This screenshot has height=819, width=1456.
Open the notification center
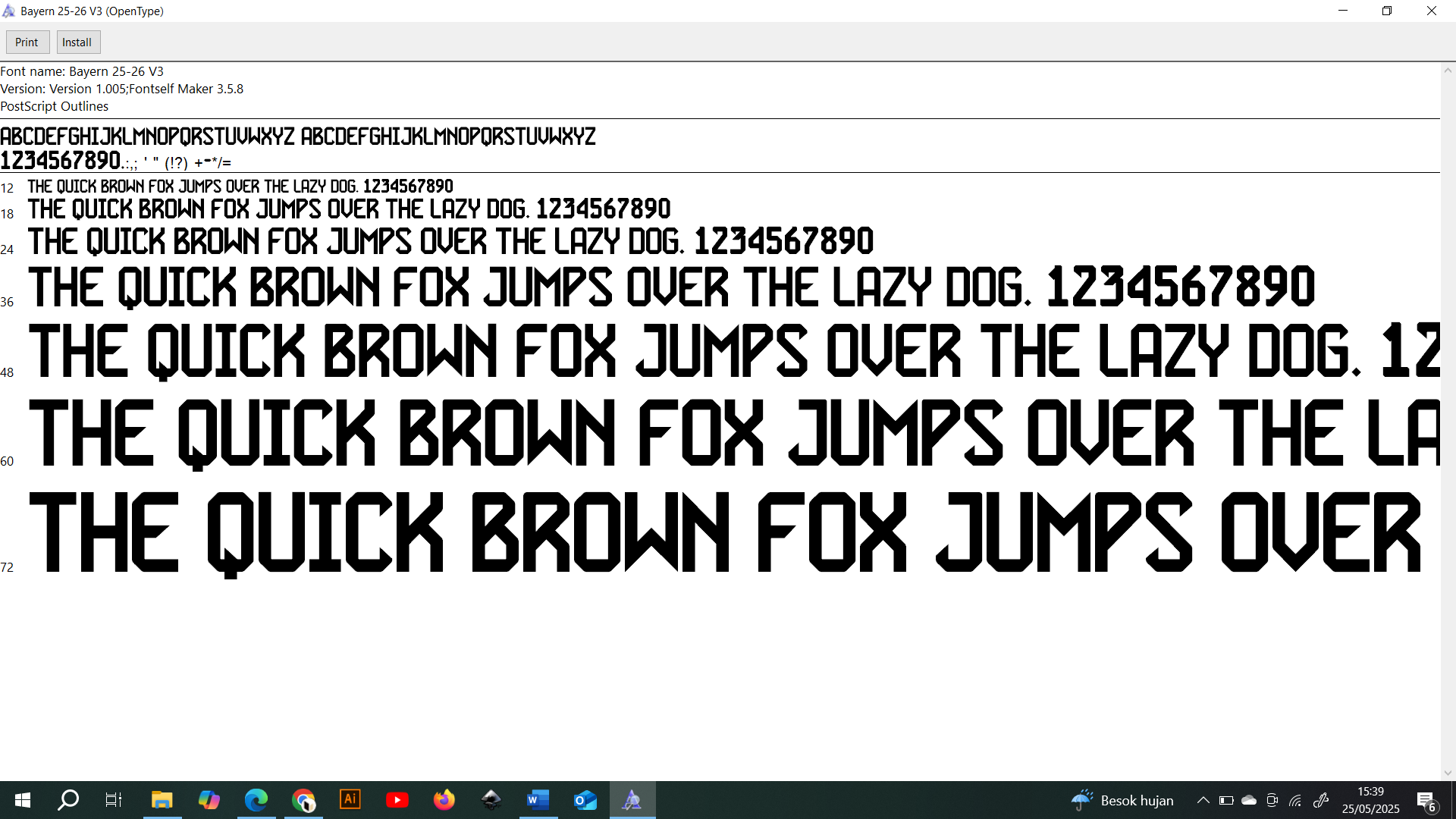pos(1426,801)
